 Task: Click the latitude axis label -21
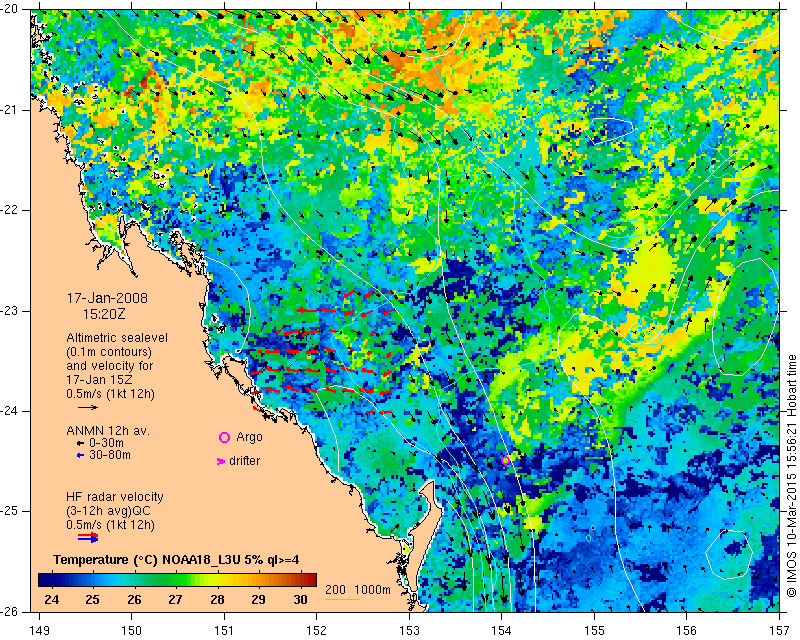(x=9, y=110)
